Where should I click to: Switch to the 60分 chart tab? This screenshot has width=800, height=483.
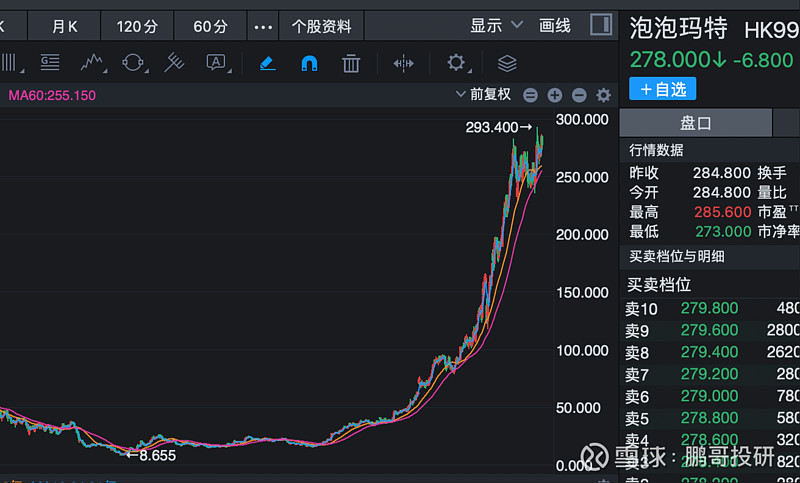click(210, 26)
